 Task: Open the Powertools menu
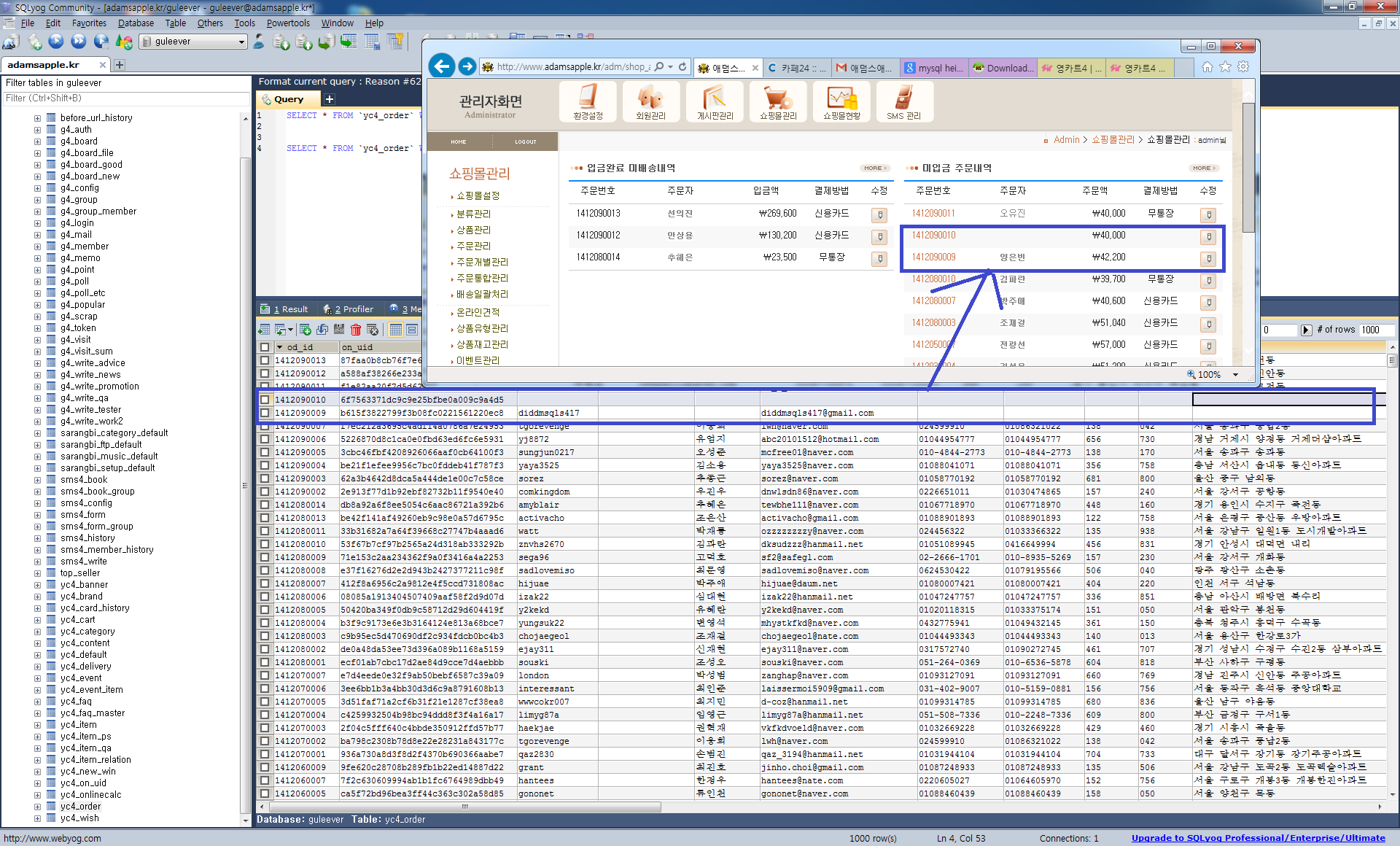(287, 23)
